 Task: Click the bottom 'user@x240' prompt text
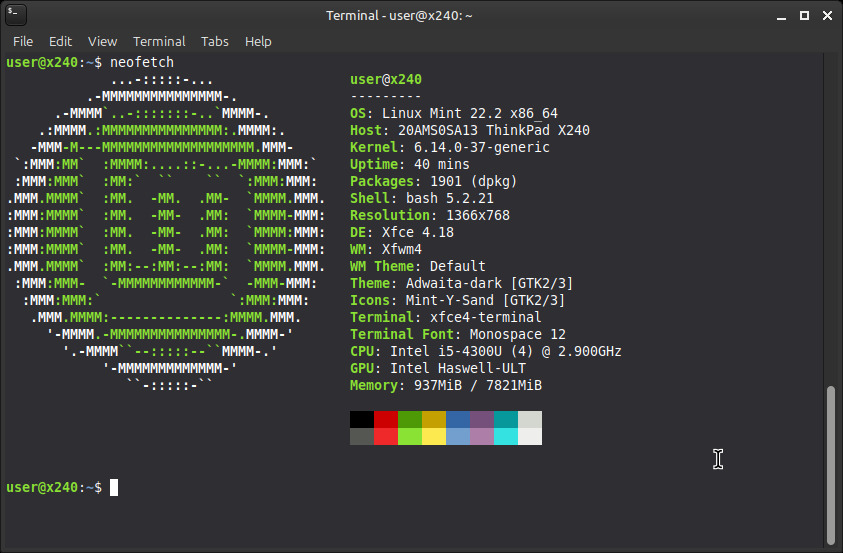[42, 487]
